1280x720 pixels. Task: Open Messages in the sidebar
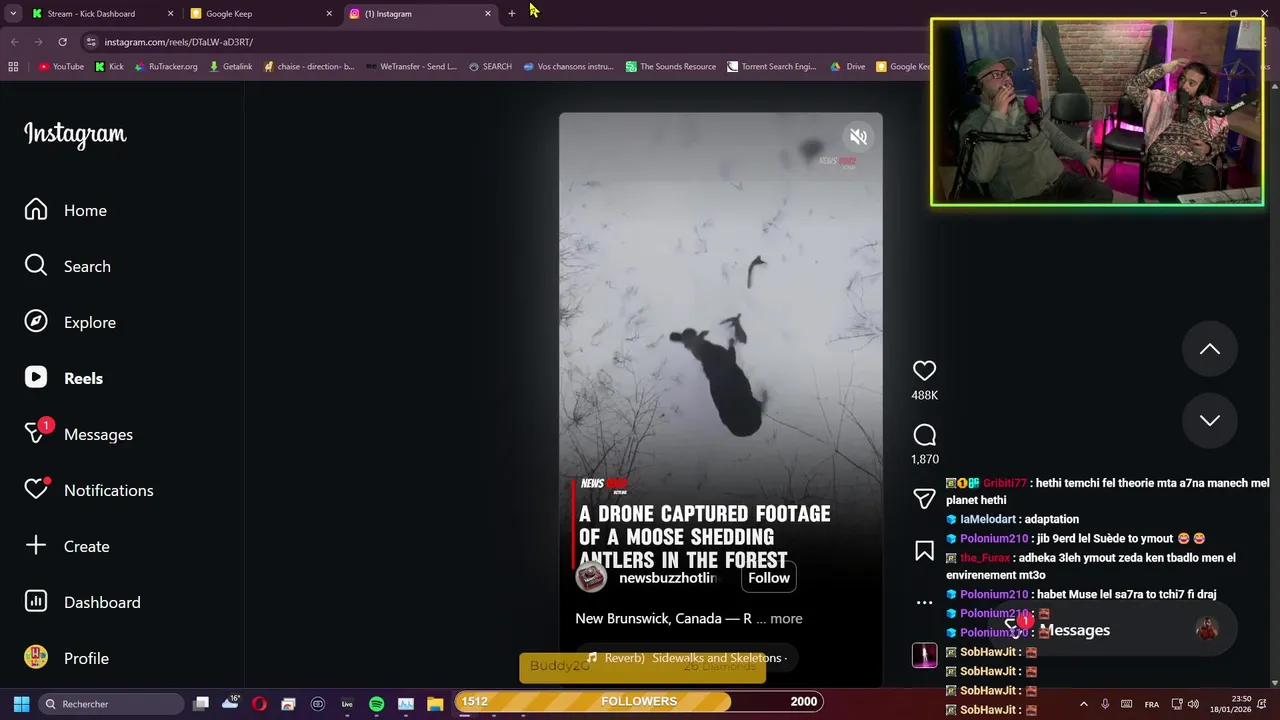pyautogui.click(x=79, y=434)
